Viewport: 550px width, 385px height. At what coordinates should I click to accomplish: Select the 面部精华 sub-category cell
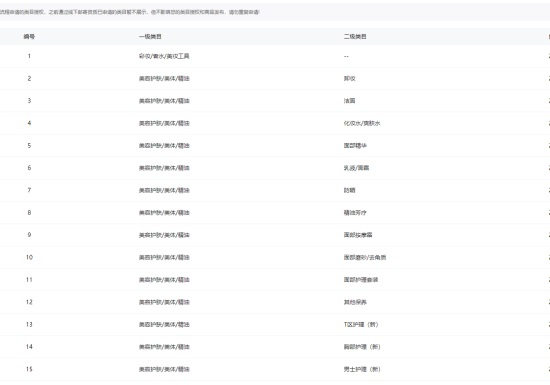pyautogui.click(x=355, y=146)
